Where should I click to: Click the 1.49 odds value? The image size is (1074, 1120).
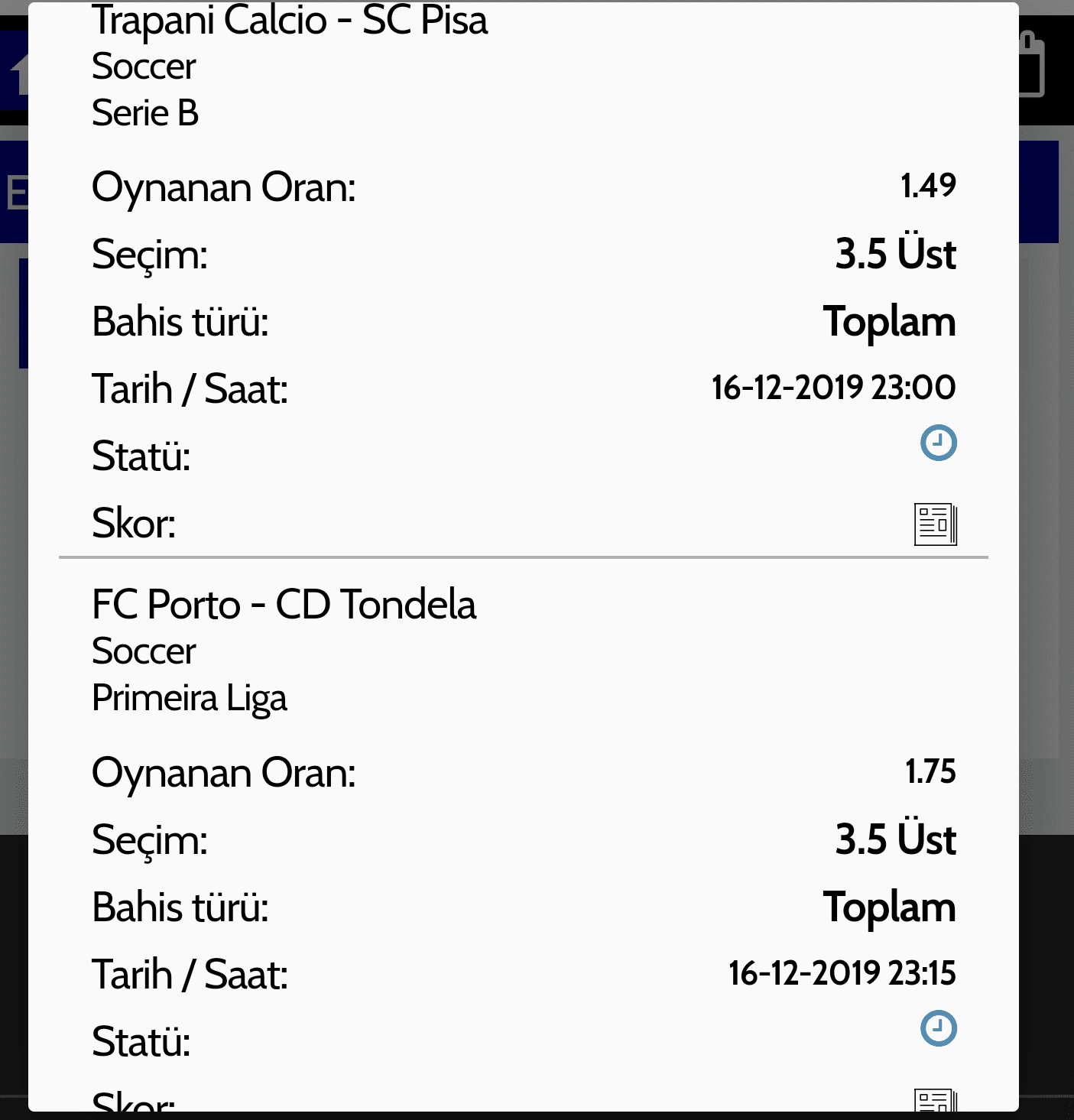tap(928, 186)
